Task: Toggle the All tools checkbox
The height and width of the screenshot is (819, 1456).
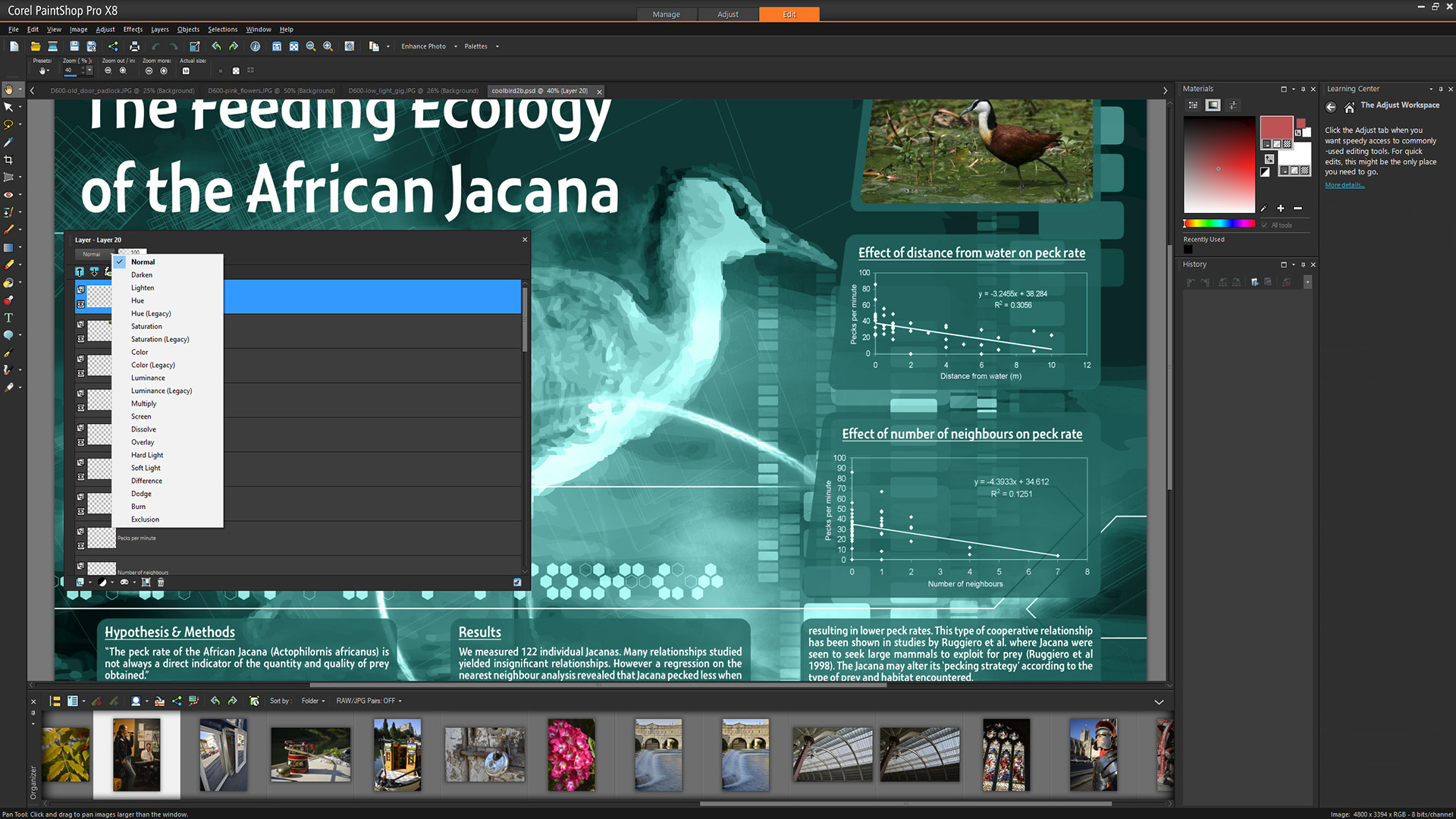Action: 1264,225
